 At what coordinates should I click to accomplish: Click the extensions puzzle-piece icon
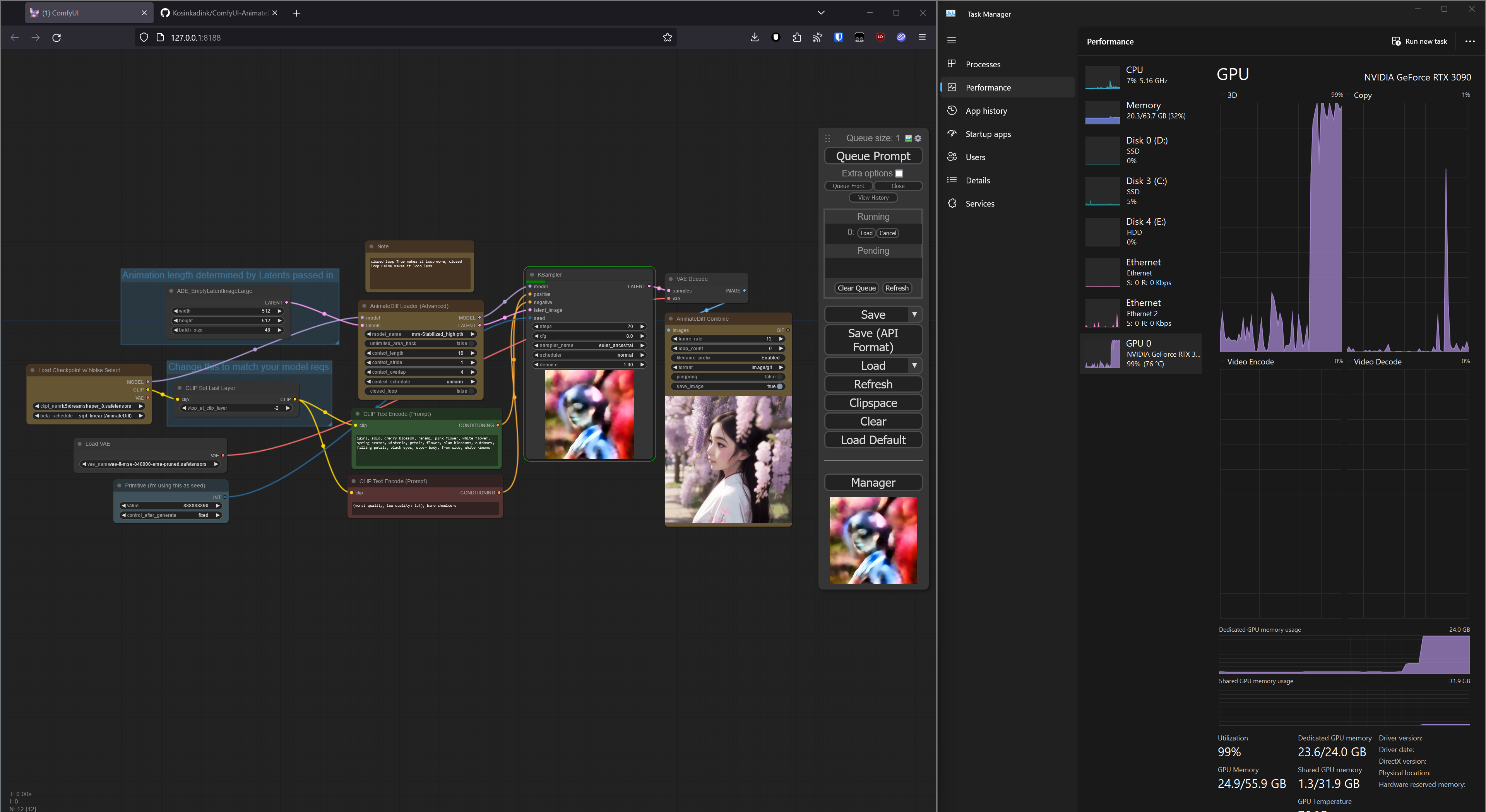(x=797, y=37)
